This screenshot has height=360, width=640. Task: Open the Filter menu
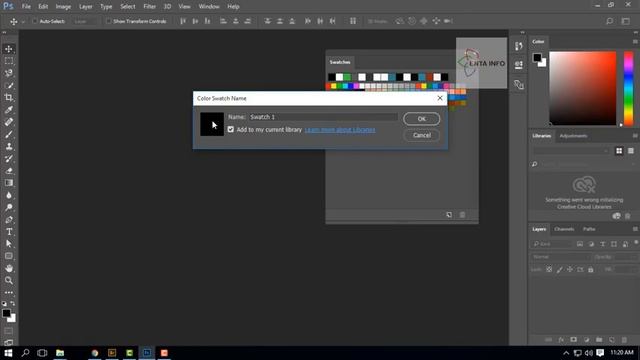click(x=149, y=7)
